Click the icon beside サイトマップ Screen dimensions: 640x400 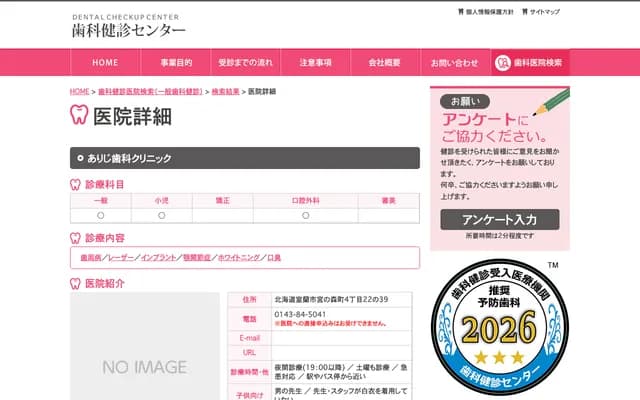pyautogui.click(x=523, y=12)
